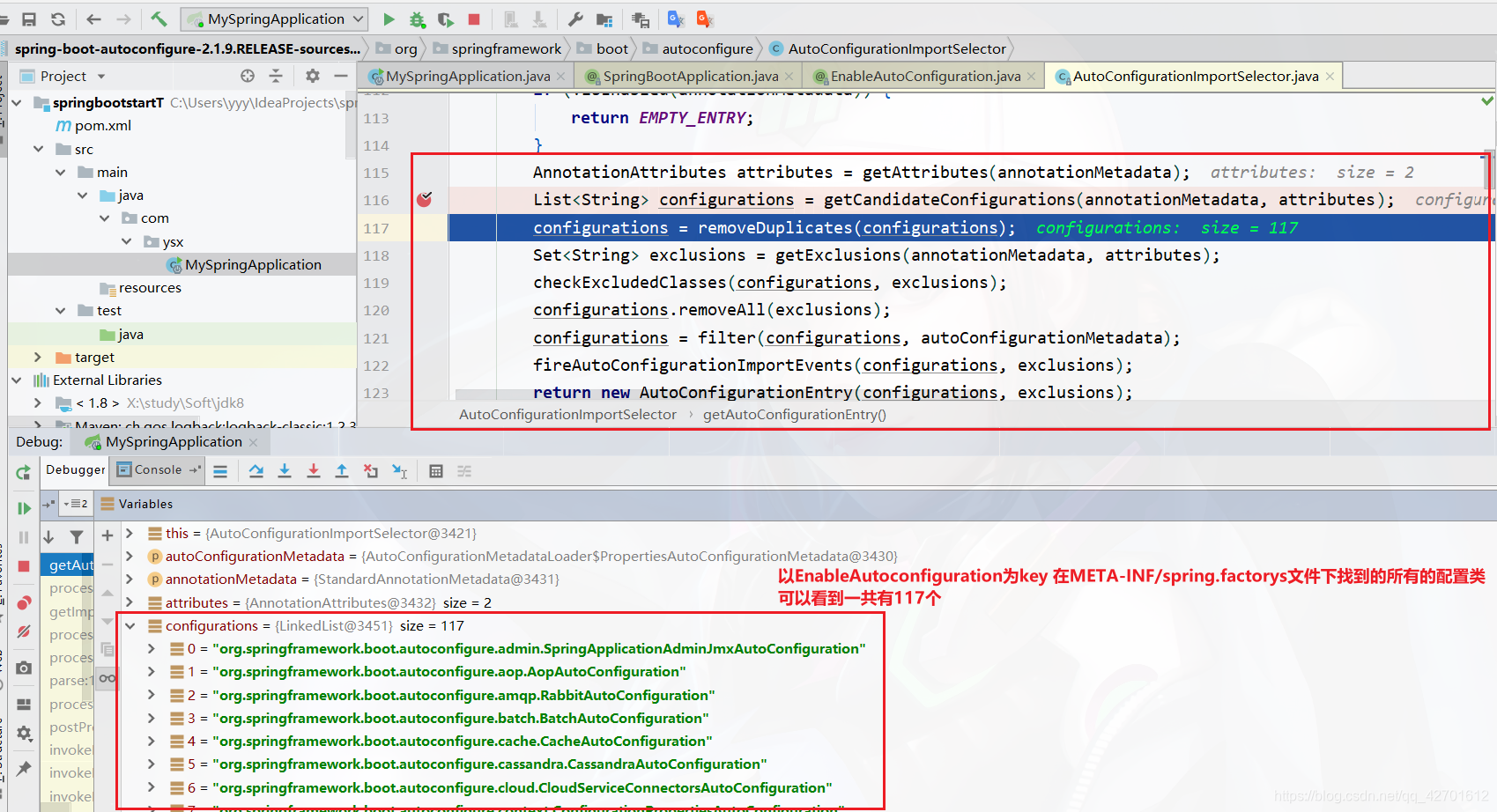
Task: Hide the Project panel with minus icon
Action: (341, 76)
